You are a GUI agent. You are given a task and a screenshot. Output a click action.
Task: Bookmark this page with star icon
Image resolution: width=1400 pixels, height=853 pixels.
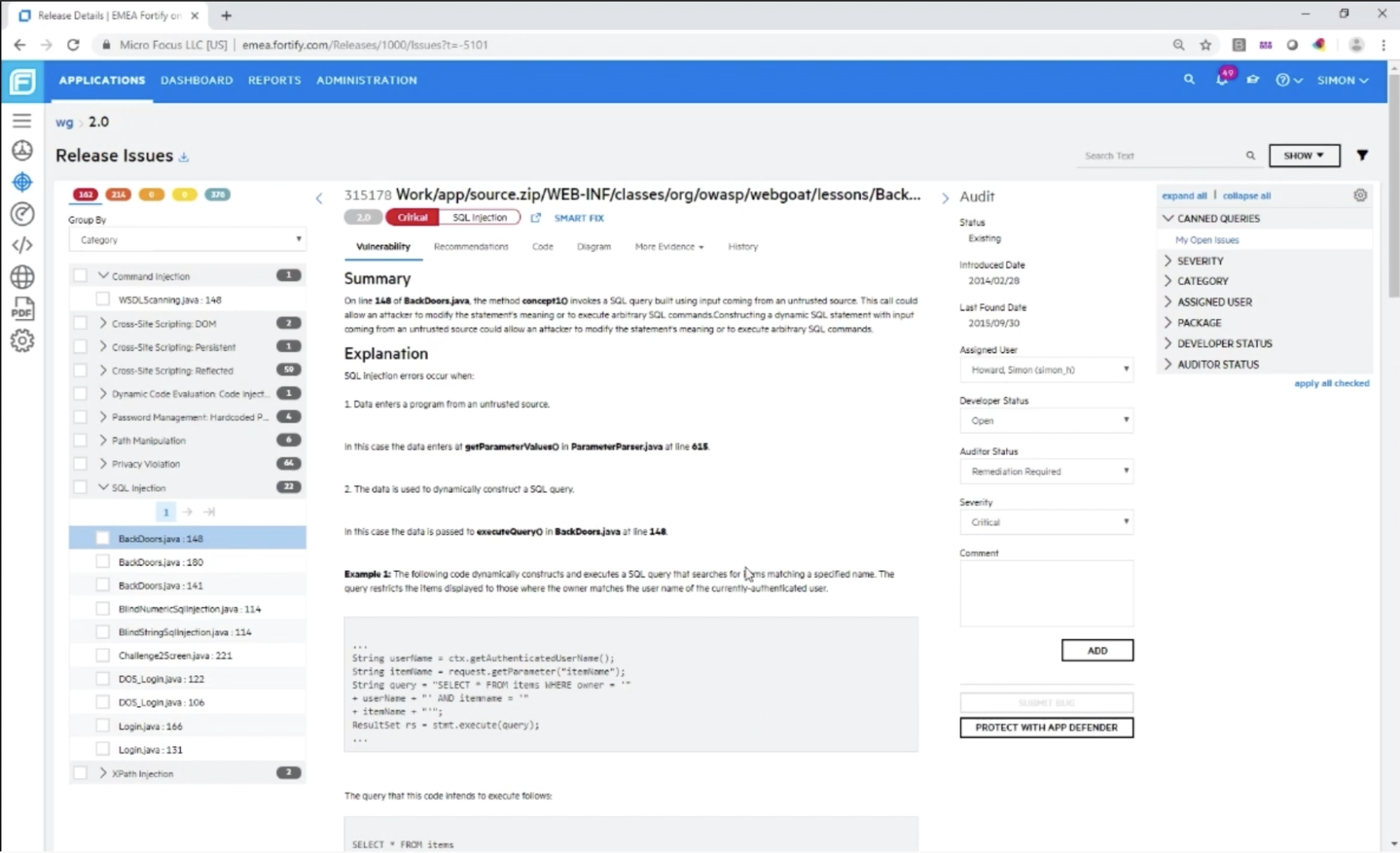click(1206, 45)
